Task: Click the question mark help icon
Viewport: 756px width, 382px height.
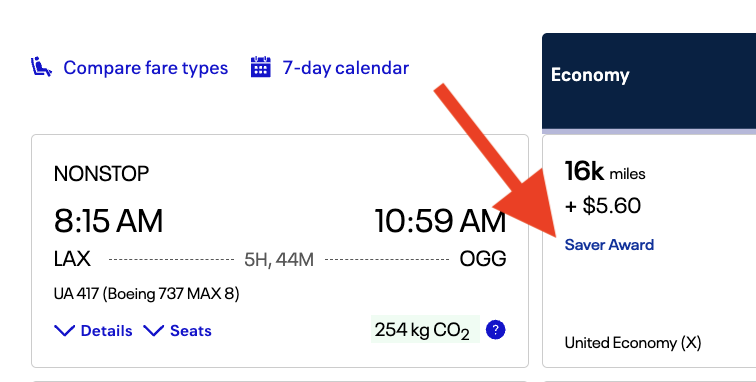Action: (496, 330)
